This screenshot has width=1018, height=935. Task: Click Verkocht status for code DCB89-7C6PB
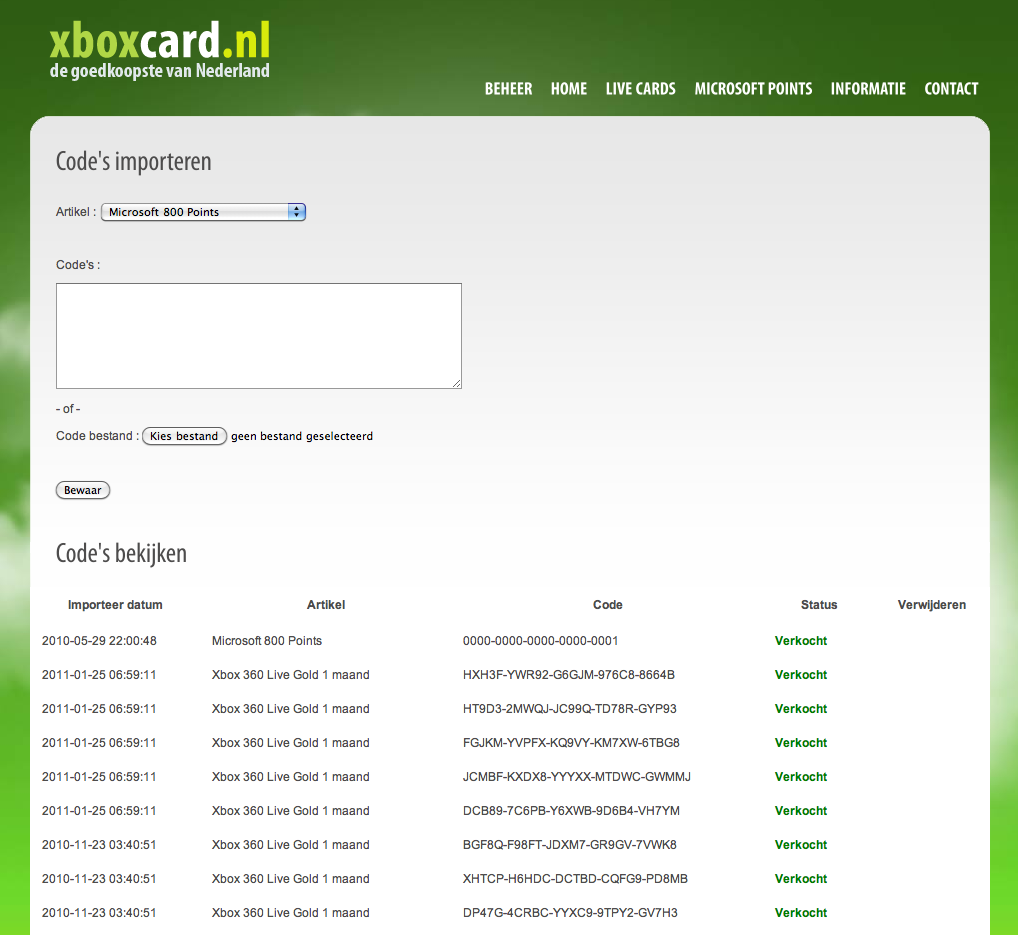tap(801, 811)
